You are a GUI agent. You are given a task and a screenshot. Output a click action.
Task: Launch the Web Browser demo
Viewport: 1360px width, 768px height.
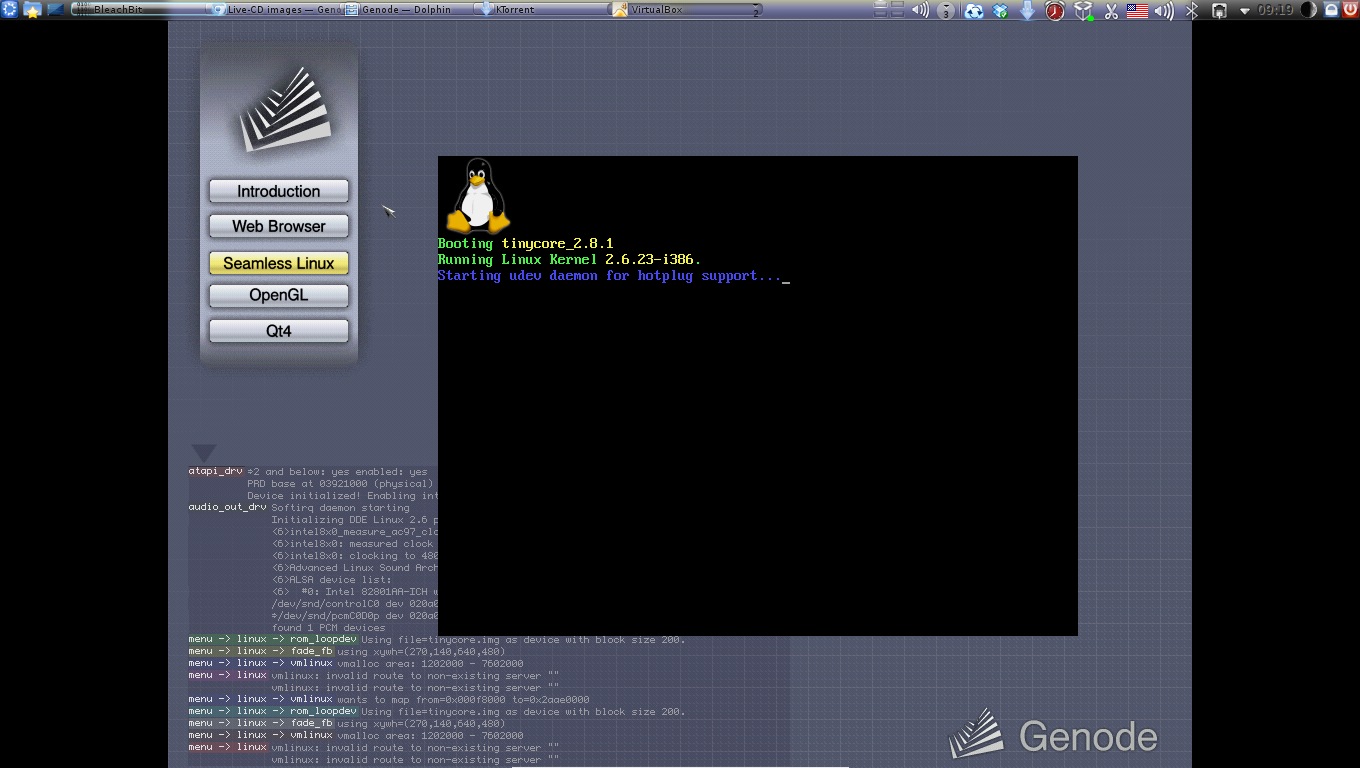(279, 226)
